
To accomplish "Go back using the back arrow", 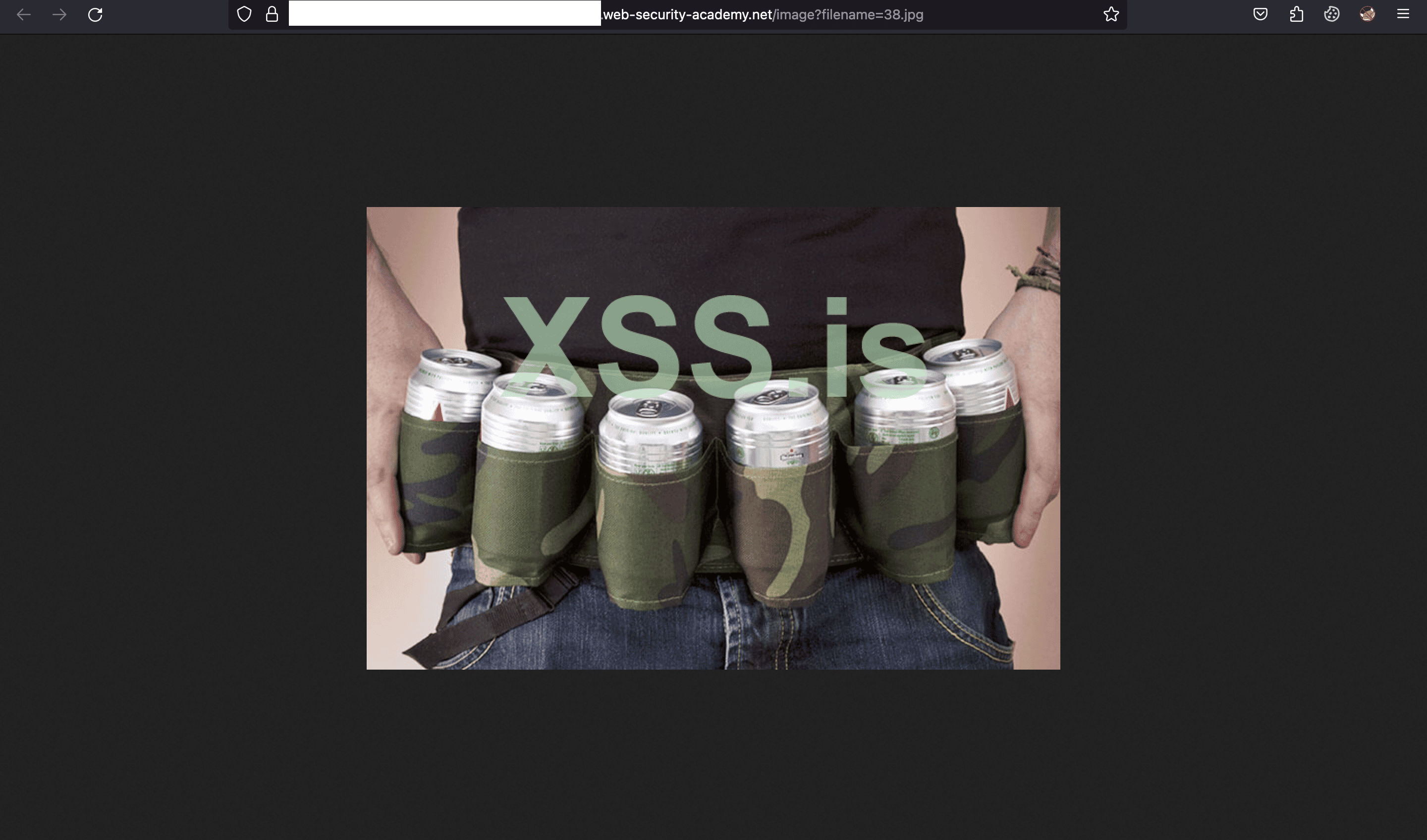I will (x=24, y=15).
